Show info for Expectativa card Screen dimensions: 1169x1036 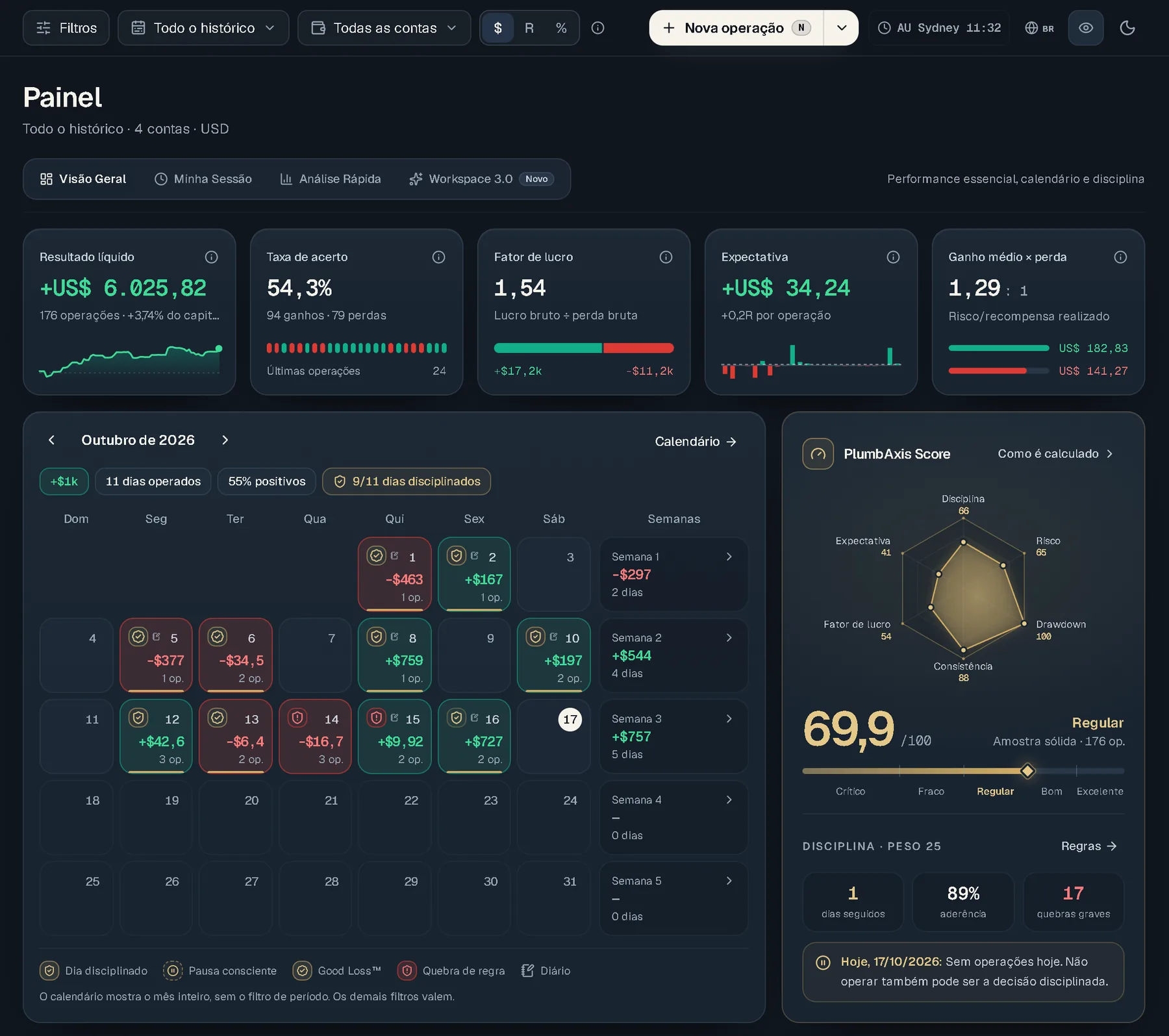tap(894, 257)
